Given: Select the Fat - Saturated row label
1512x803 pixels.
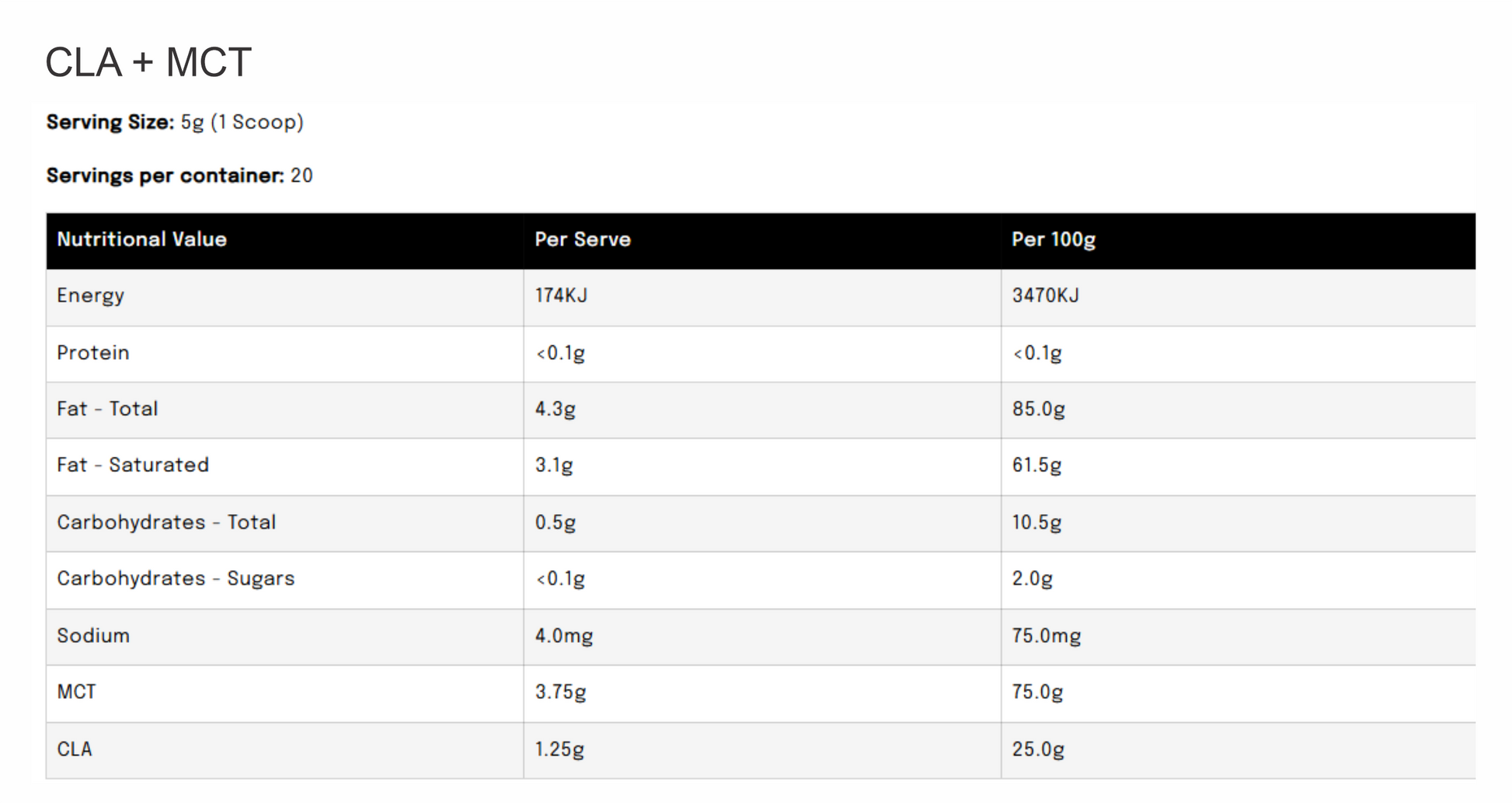Looking at the screenshot, I should click(x=133, y=465).
